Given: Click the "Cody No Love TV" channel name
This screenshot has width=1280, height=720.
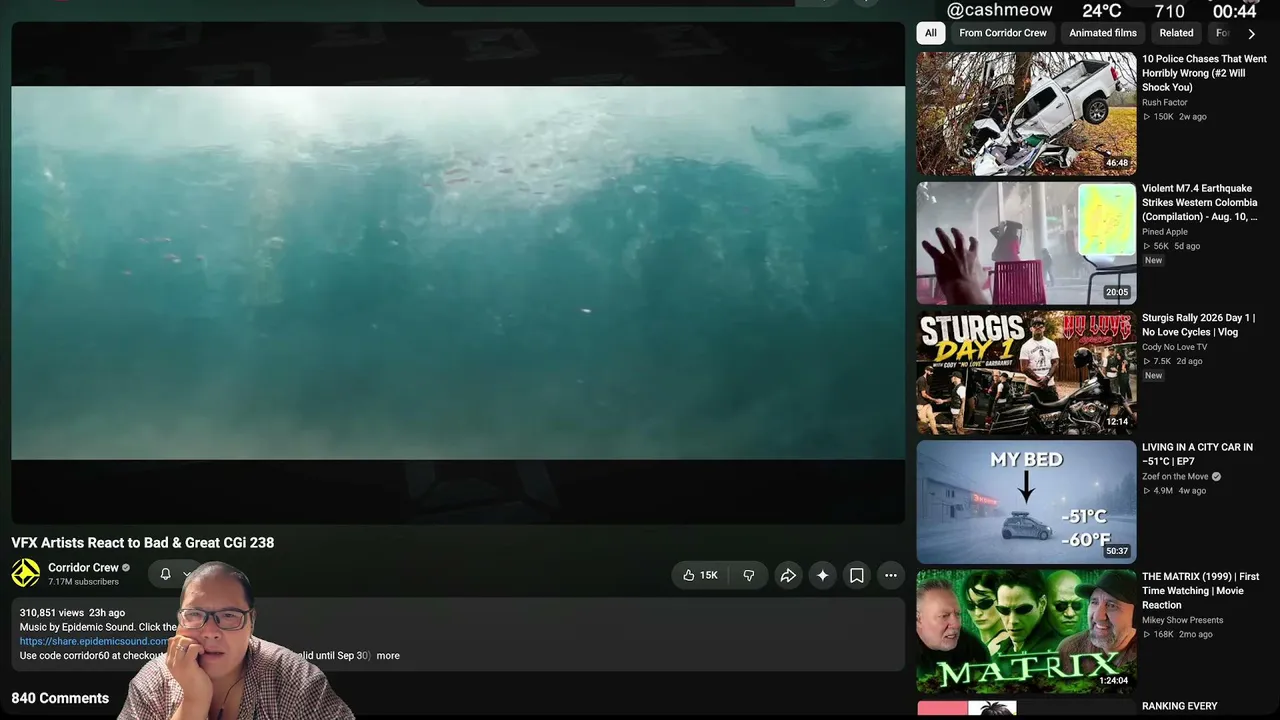Looking at the screenshot, I should coord(1174,347).
